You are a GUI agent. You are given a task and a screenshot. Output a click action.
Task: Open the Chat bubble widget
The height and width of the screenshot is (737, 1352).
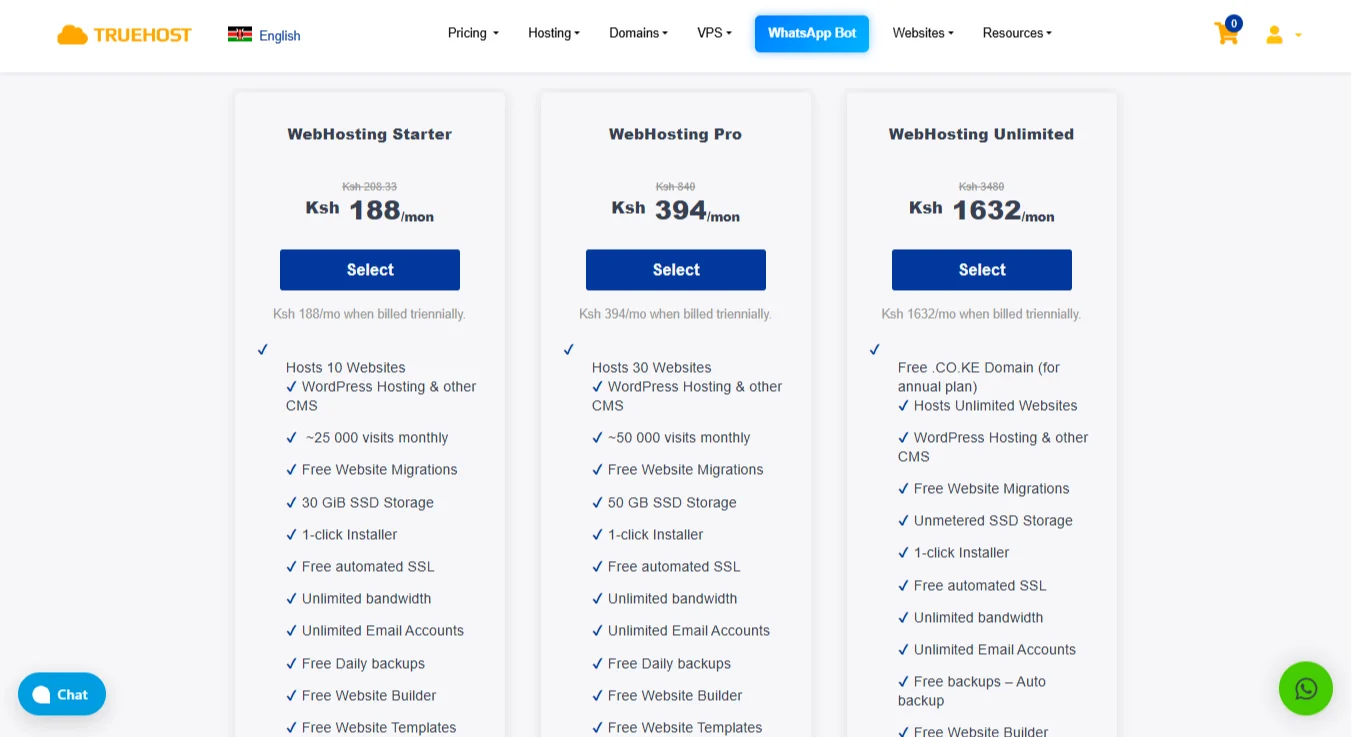pyautogui.click(x=62, y=694)
